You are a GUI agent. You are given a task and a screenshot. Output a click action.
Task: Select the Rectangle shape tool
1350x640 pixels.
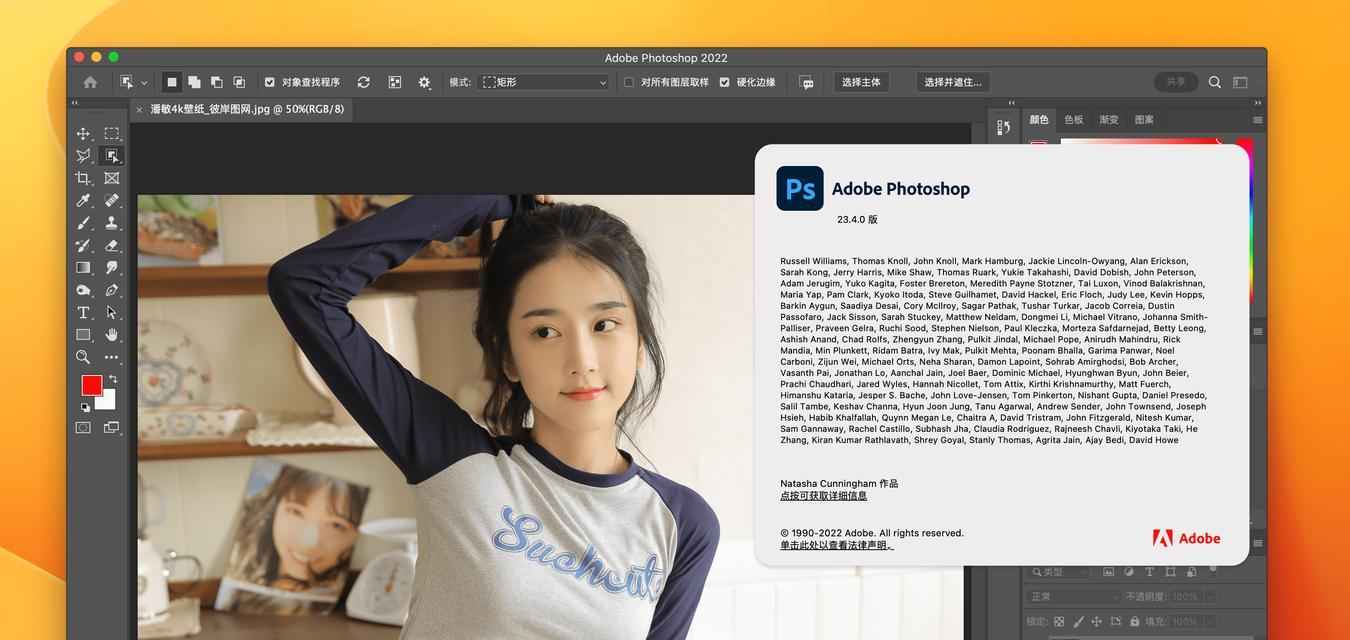(x=83, y=334)
